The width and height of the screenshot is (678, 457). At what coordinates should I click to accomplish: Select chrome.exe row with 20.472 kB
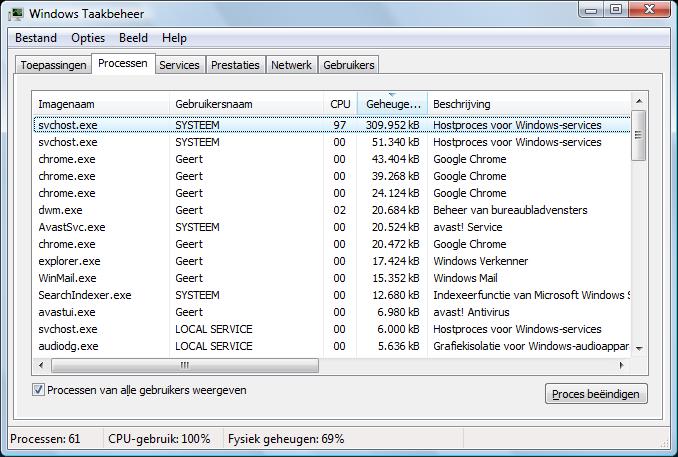[332, 244]
